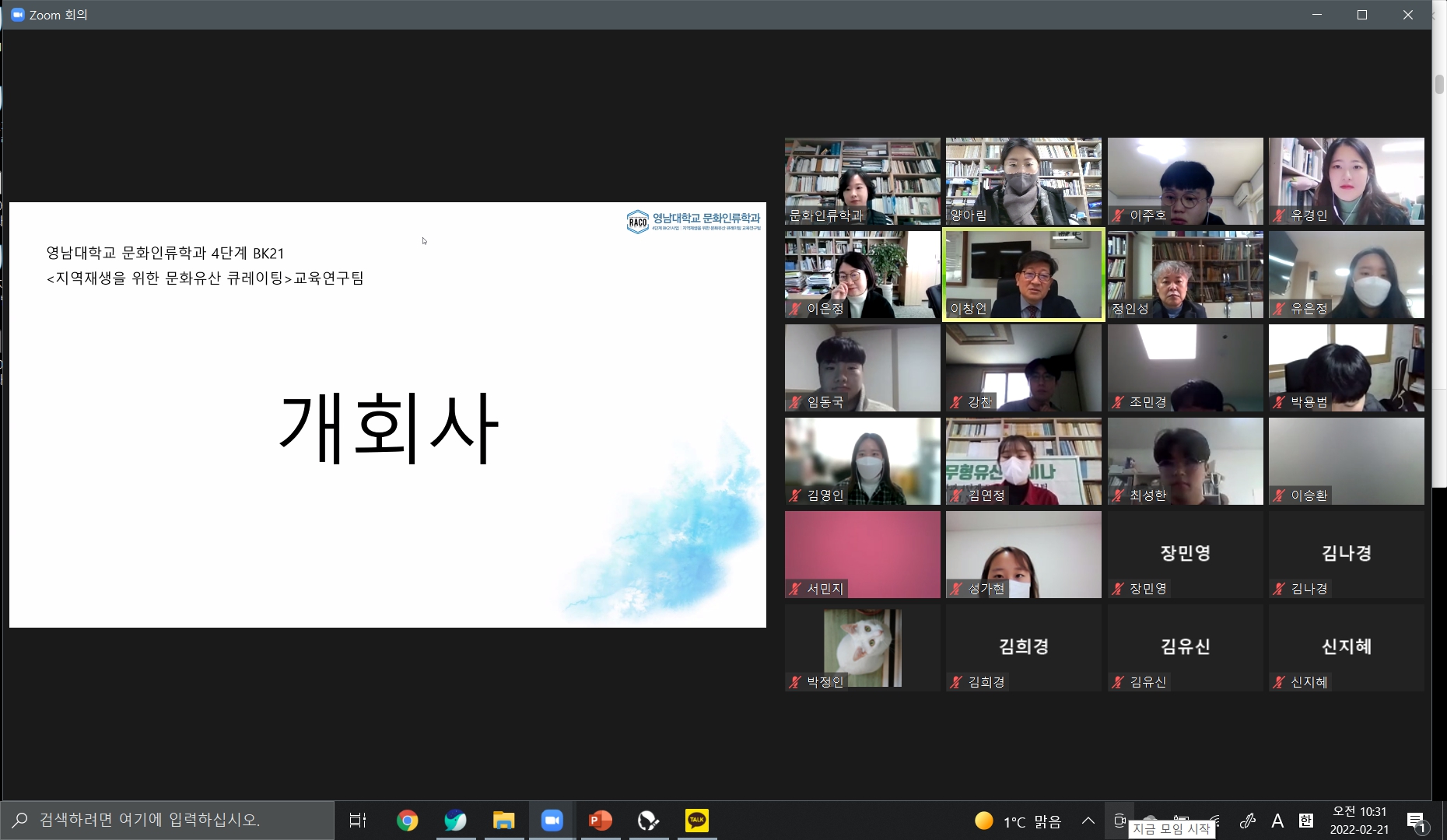Click muted mic icon on 서민지

click(795, 589)
